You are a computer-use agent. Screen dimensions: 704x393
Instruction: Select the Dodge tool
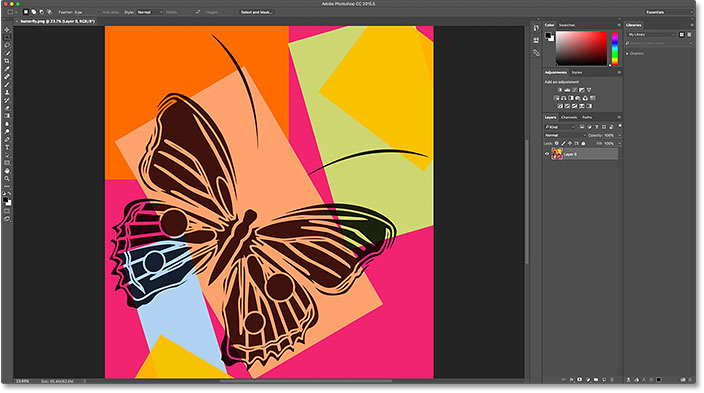[7, 132]
